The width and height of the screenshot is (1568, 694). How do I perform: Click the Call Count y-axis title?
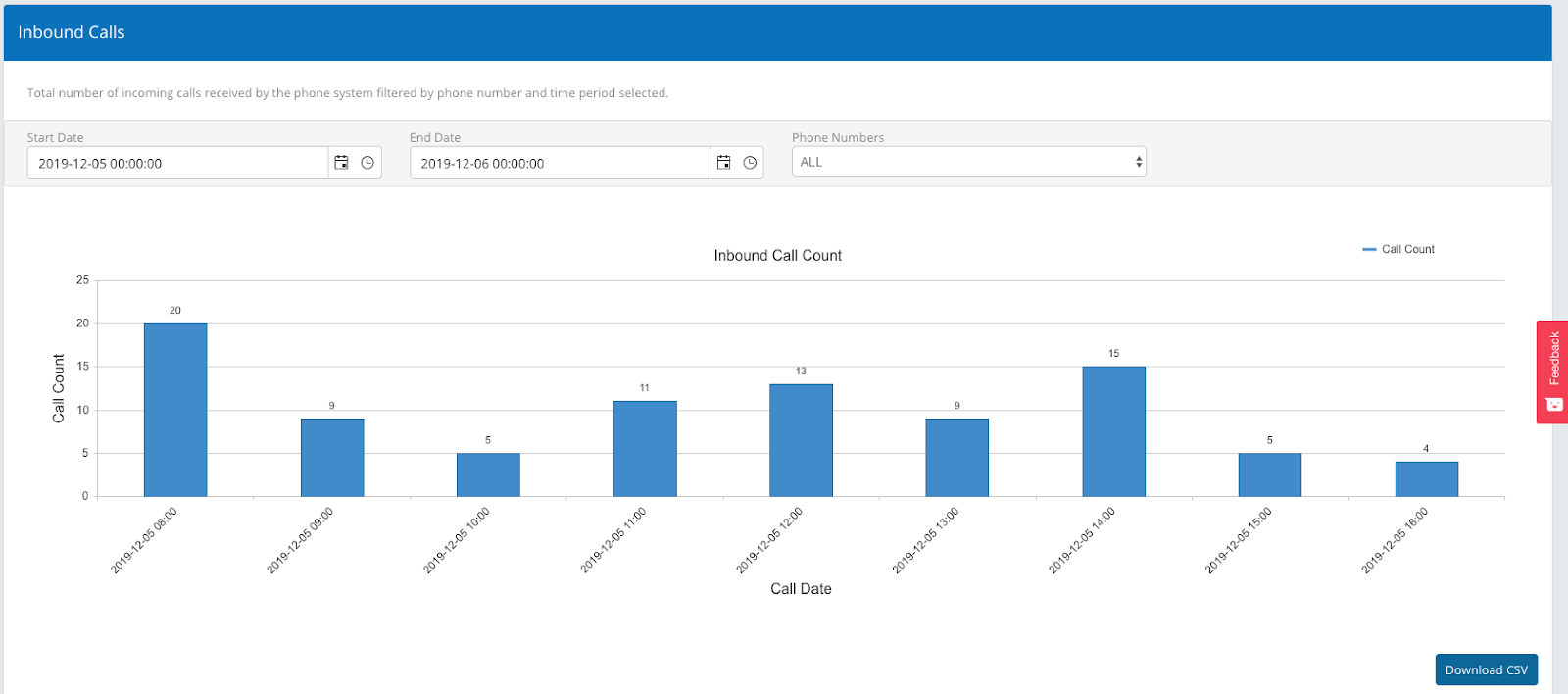coord(59,388)
